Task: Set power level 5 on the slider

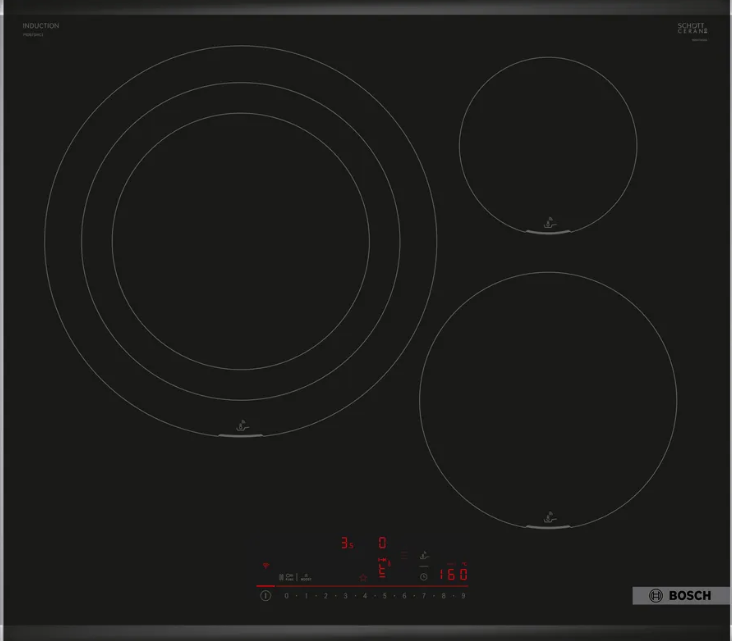Action: (x=384, y=596)
